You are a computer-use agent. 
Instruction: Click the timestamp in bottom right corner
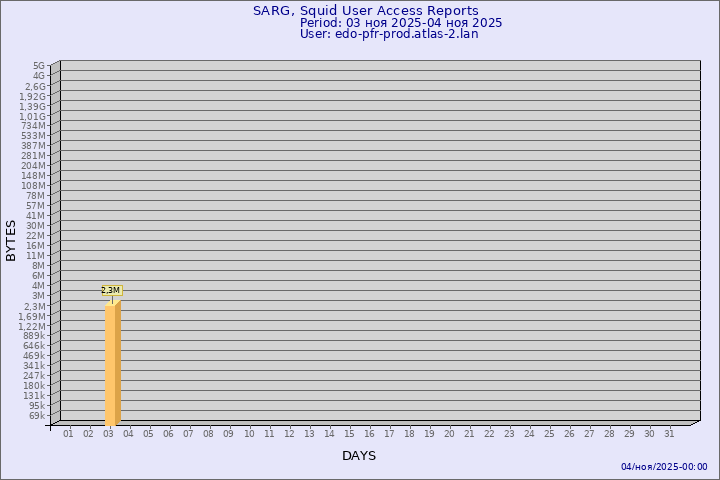pos(664,467)
